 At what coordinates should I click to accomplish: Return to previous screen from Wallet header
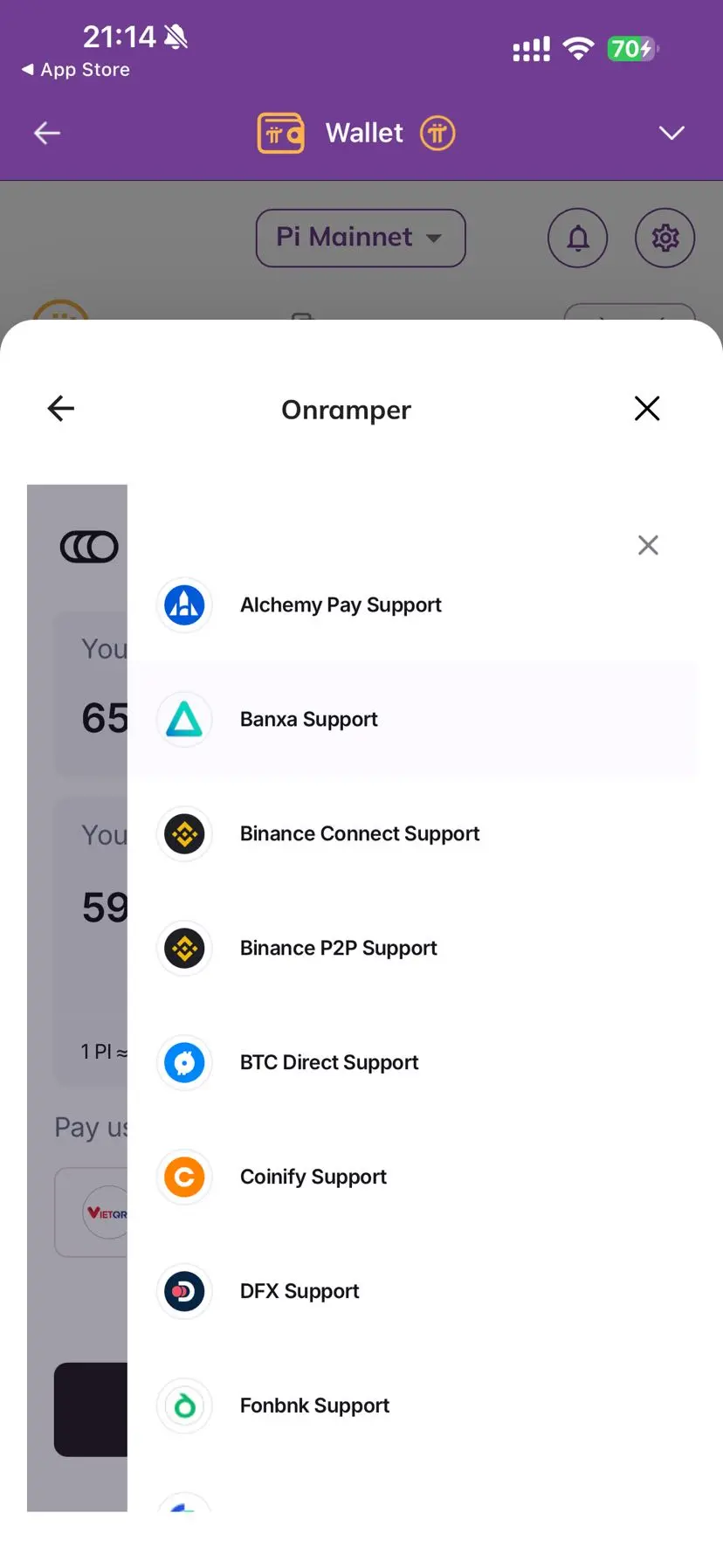(47, 133)
